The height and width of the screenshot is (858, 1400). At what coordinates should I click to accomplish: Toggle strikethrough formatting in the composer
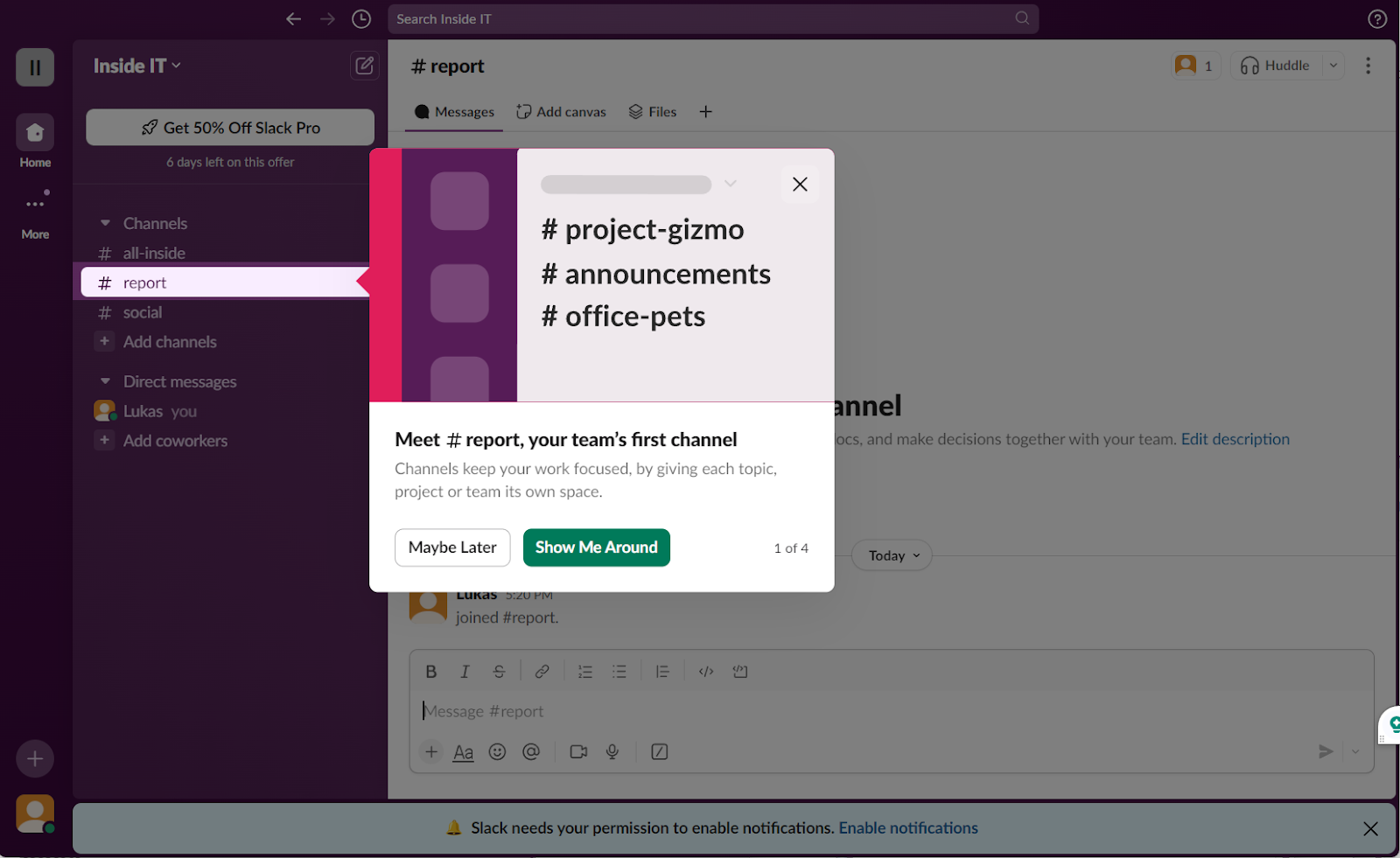(x=499, y=671)
